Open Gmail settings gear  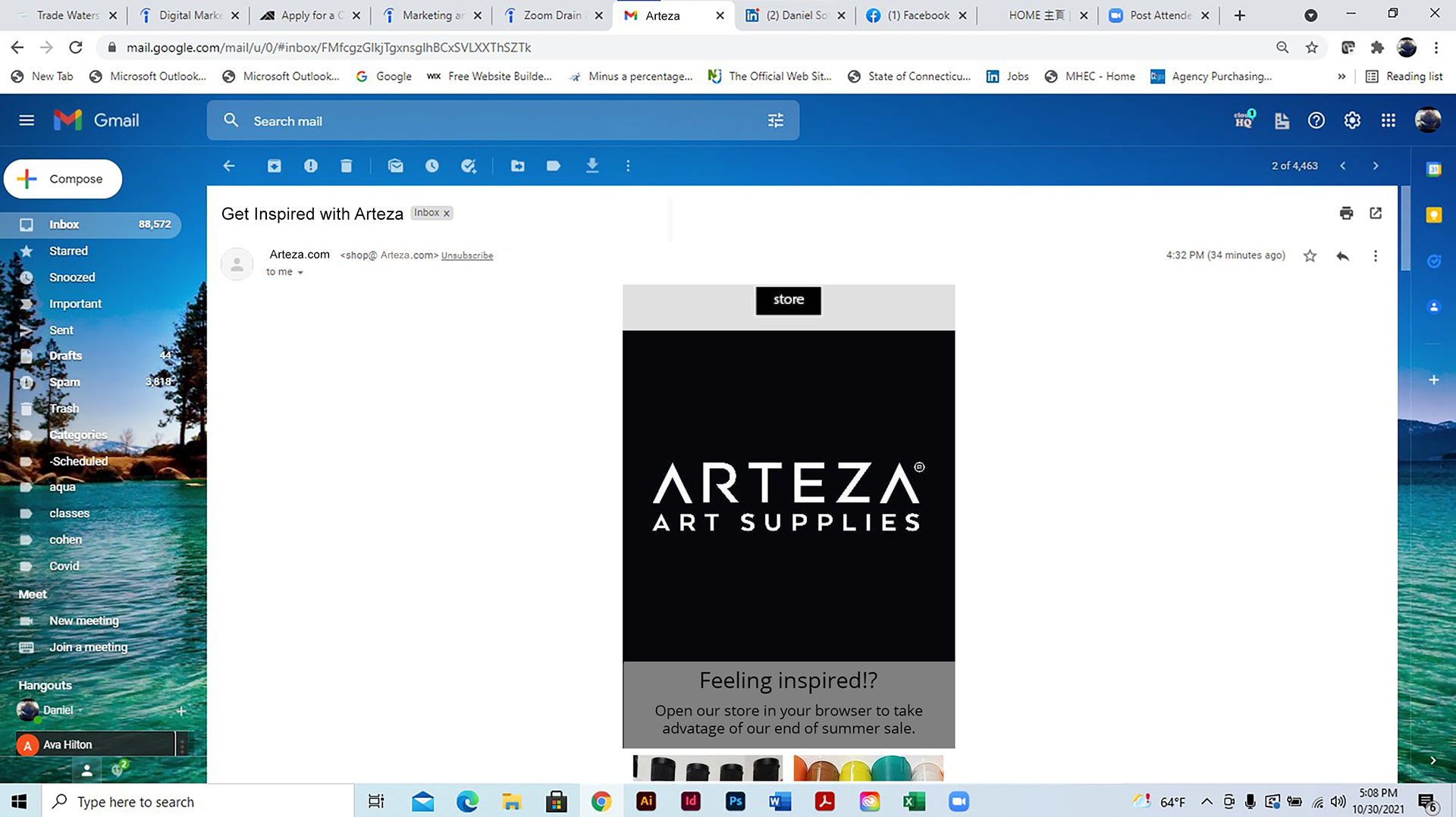[x=1352, y=121]
